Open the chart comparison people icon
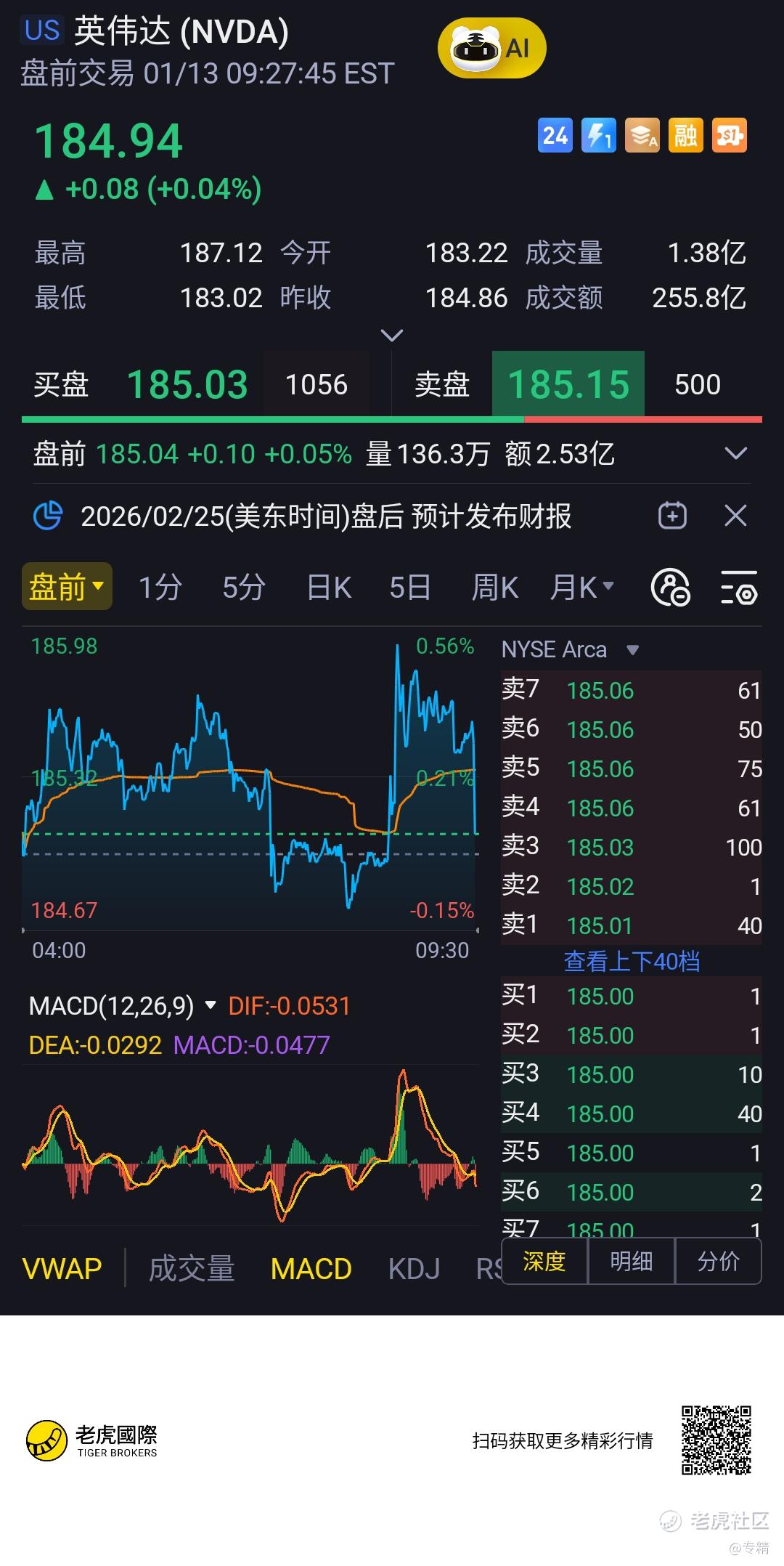Image resolution: width=784 pixels, height=1566 pixels. (x=670, y=588)
